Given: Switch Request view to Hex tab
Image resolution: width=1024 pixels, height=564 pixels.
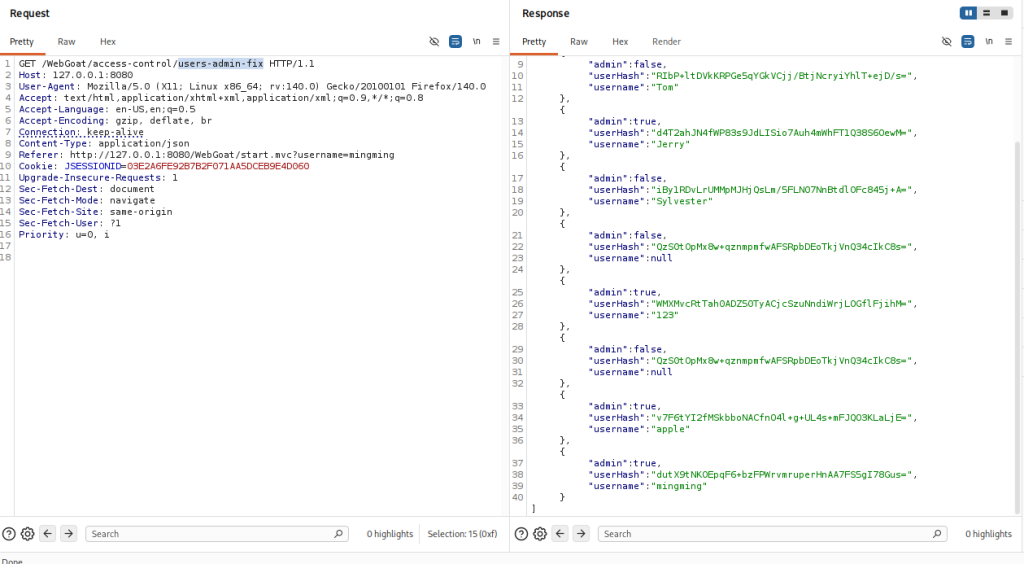Looking at the screenshot, I should click(108, 42).
